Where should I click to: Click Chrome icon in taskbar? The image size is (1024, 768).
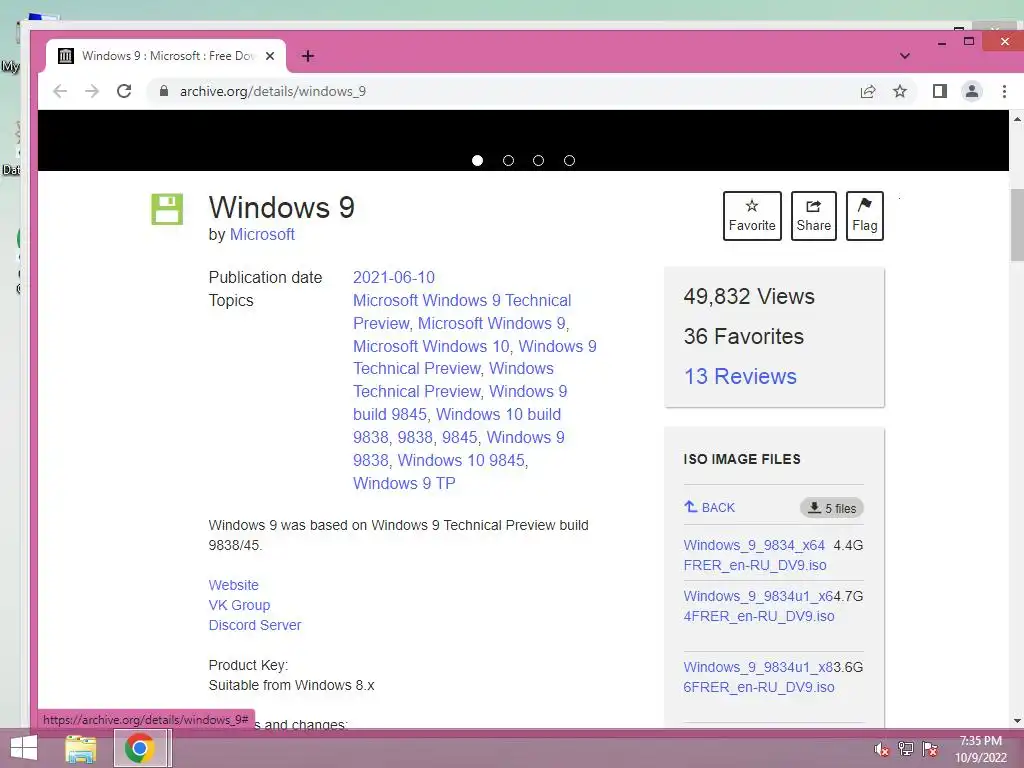coord(140,748)
